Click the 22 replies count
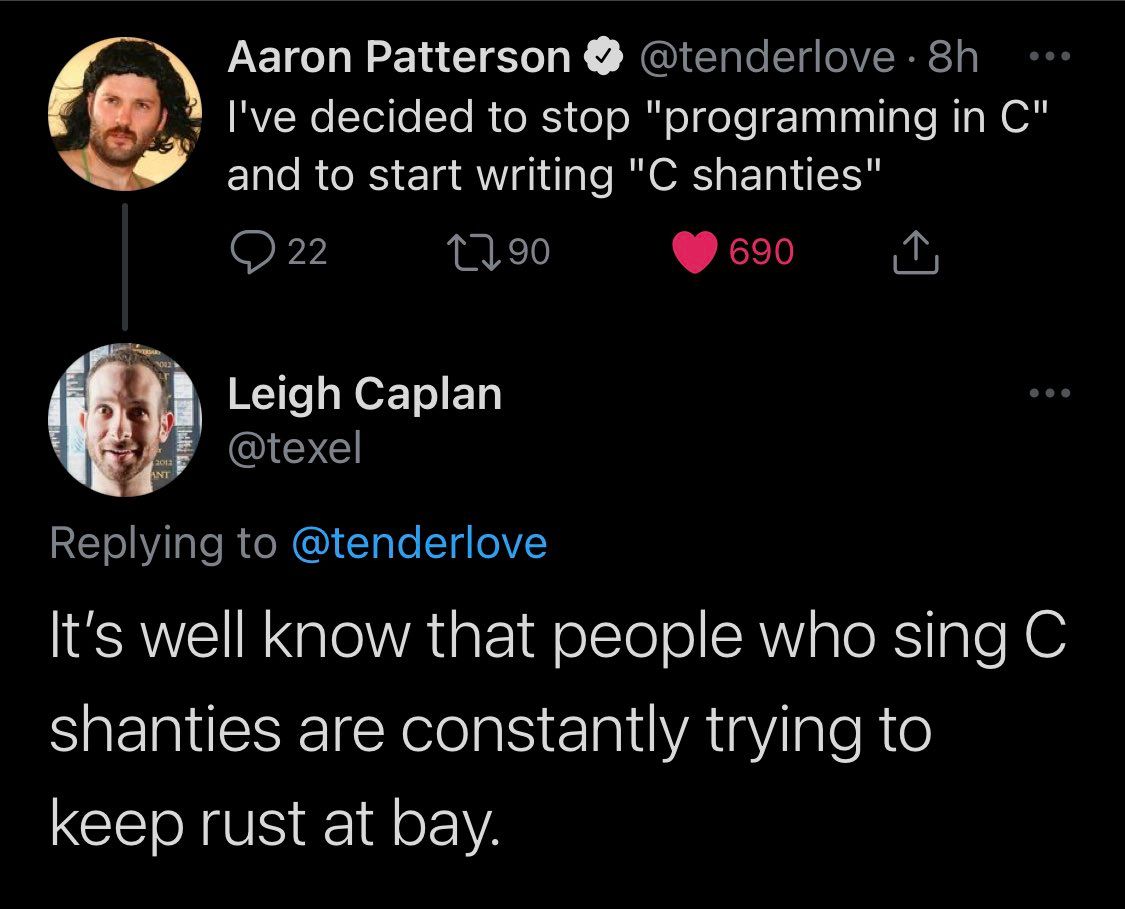1125x909 pixels. 307,252
